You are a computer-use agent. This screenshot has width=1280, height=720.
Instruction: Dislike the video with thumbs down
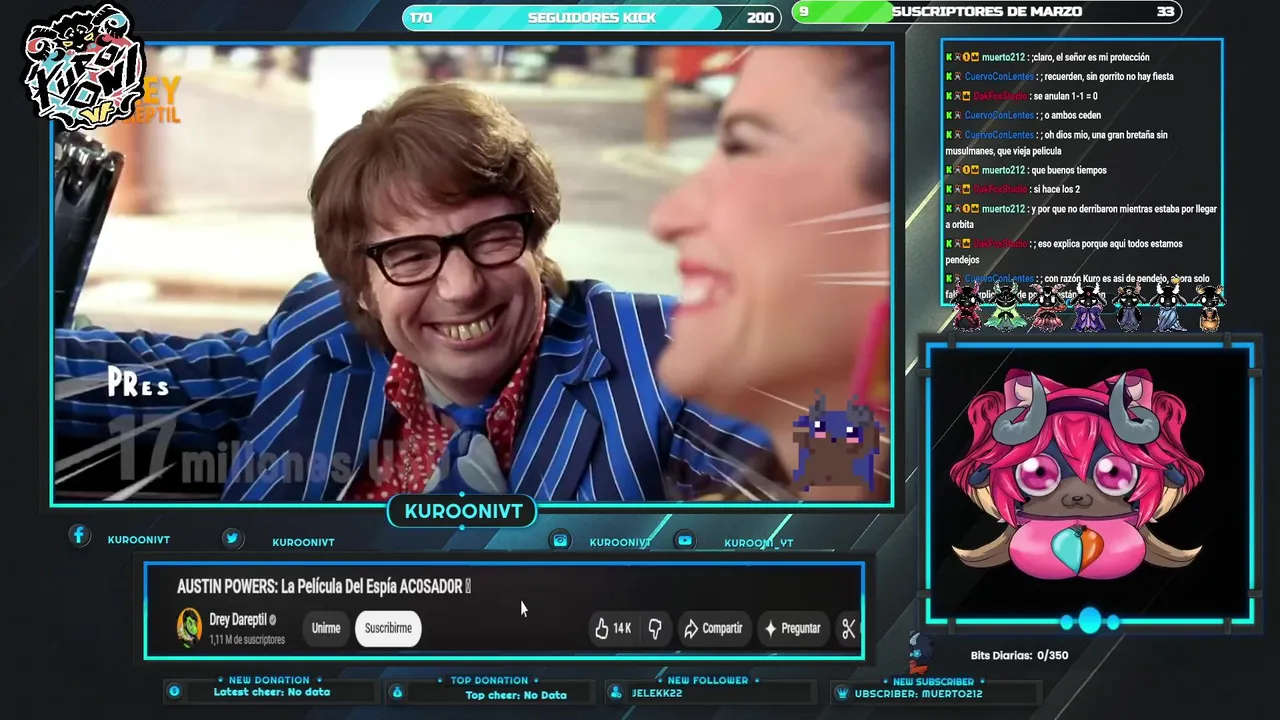(x=655, y=628)
